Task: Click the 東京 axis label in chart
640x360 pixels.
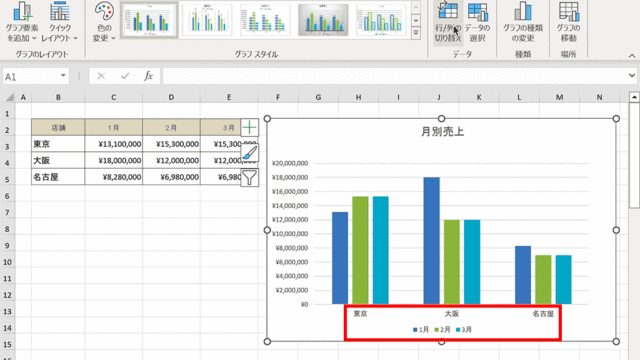Action: click(x=360, y=313)
